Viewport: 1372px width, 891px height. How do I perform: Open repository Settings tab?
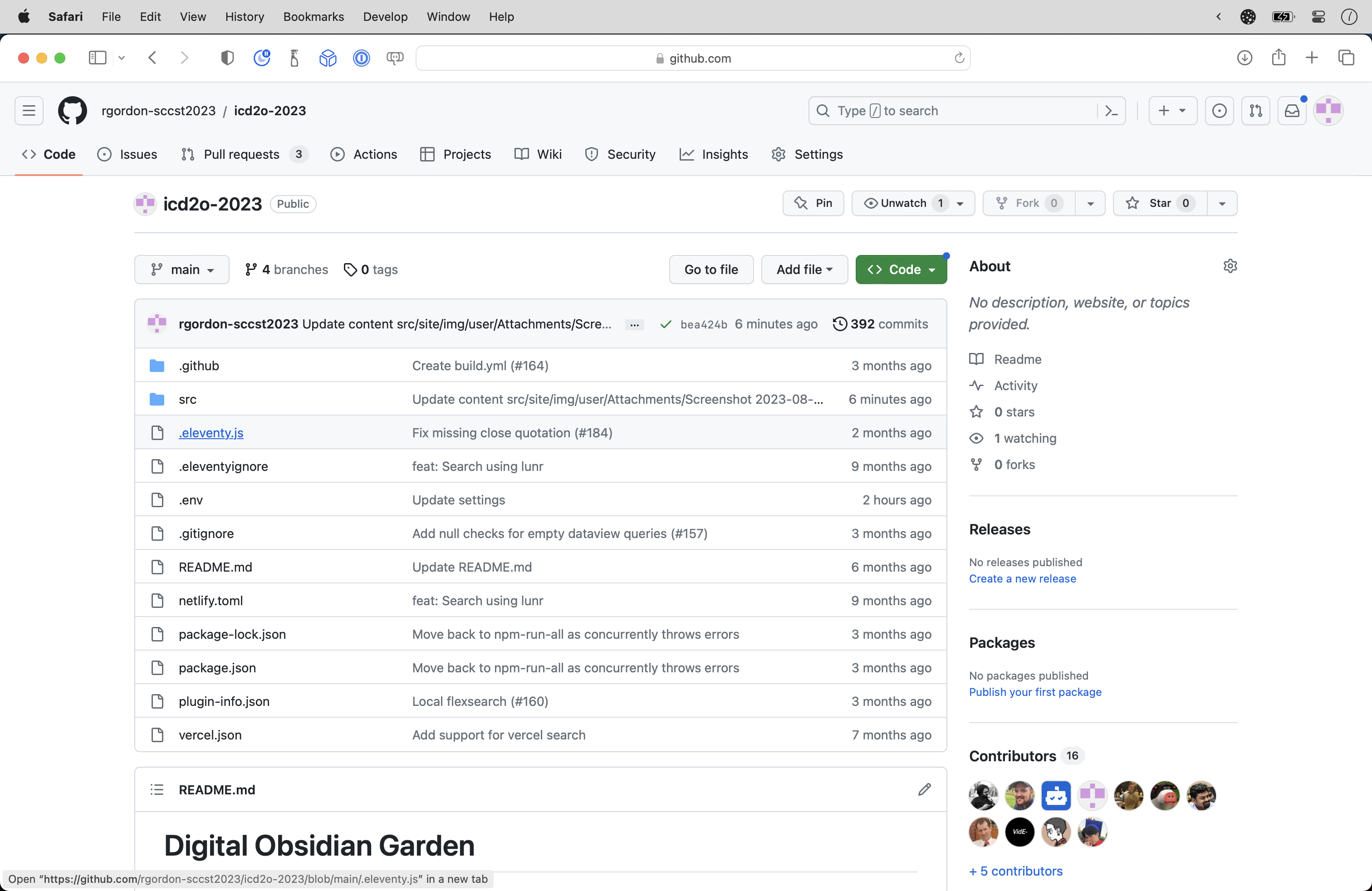(807, 154)
